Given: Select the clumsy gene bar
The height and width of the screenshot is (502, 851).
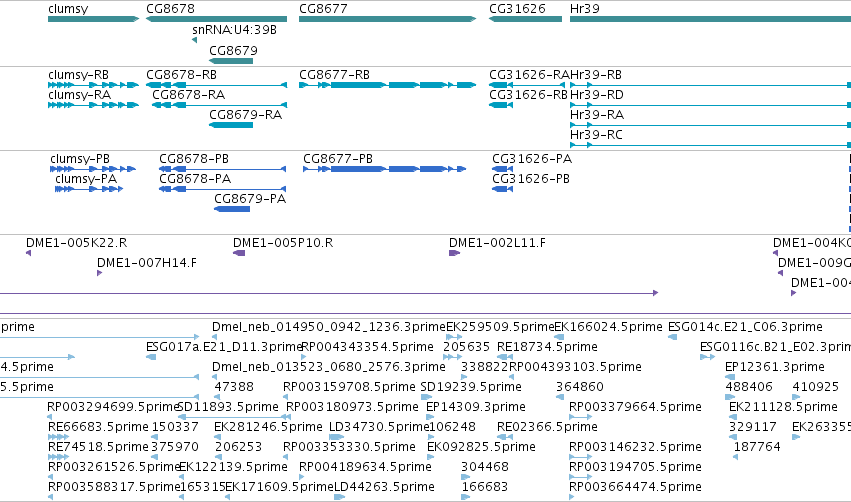Looking at the screenshot, I should tap(93, 19).
